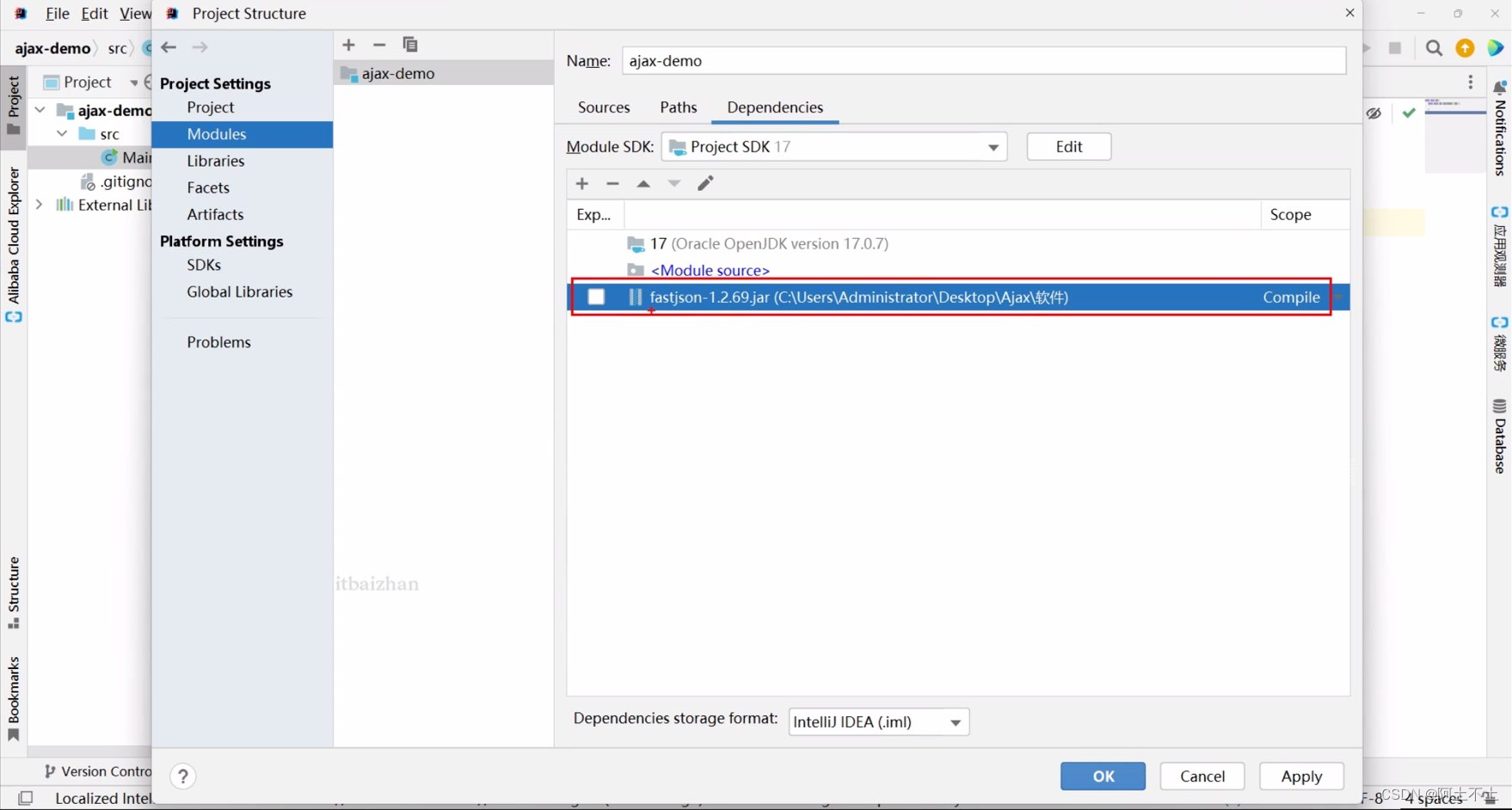Copy the module using the copy icon
The image size is (1512, 810).
410,45
